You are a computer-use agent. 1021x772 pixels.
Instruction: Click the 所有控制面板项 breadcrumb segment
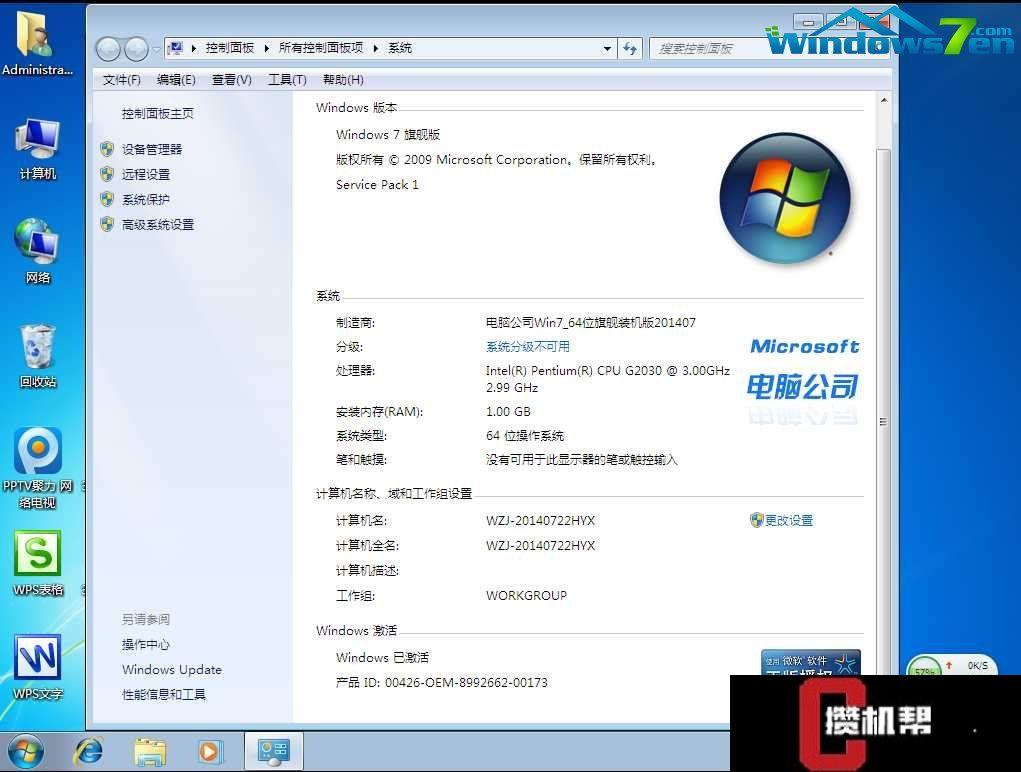tap(321, 48)
